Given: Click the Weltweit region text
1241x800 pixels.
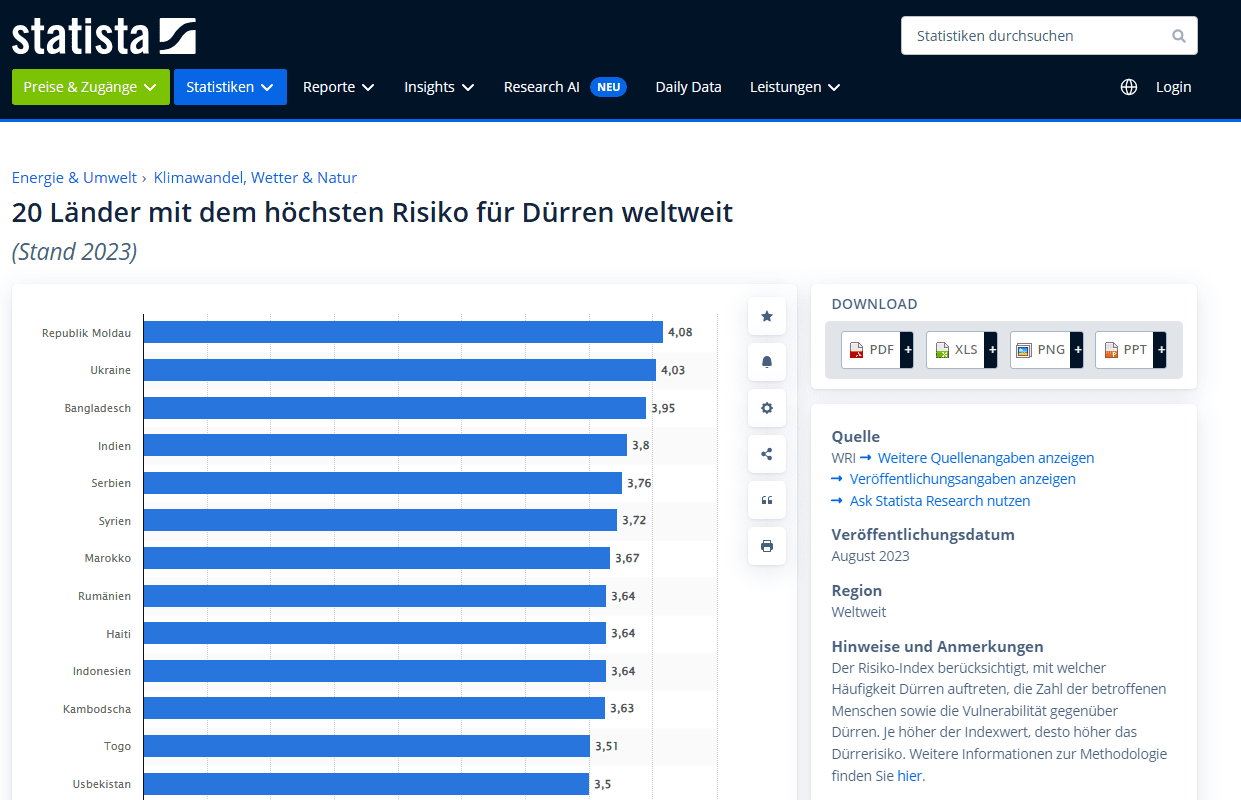Looking at the screenshot, I should tap(858, 612).
